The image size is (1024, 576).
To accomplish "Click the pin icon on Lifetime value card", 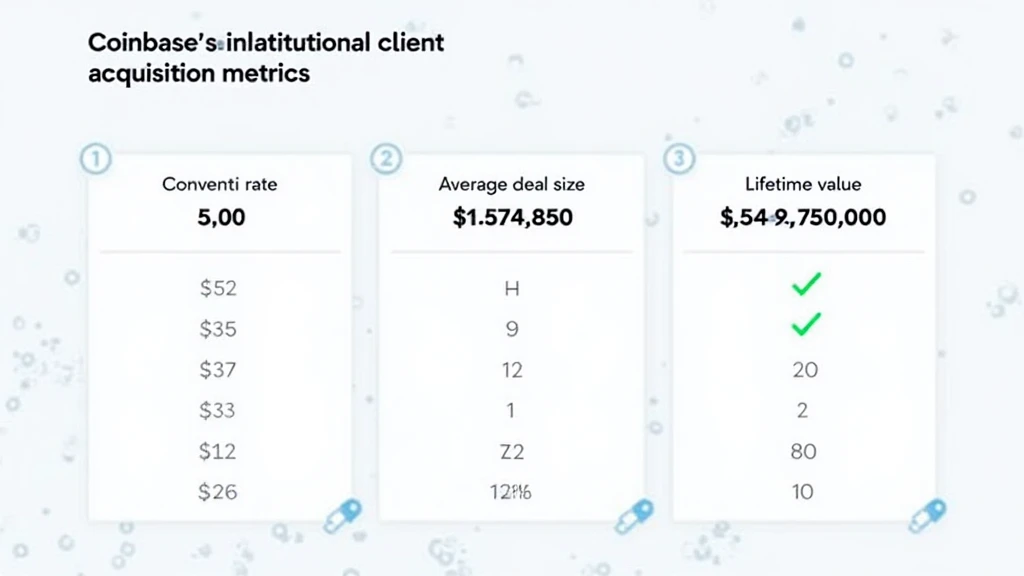I will [927, 516].
